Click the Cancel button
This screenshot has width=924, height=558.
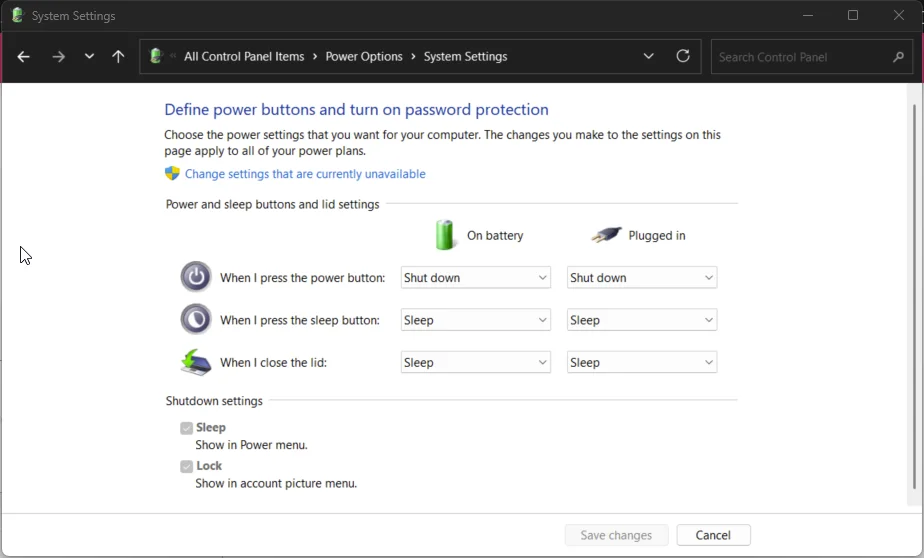tap(713, 535)
